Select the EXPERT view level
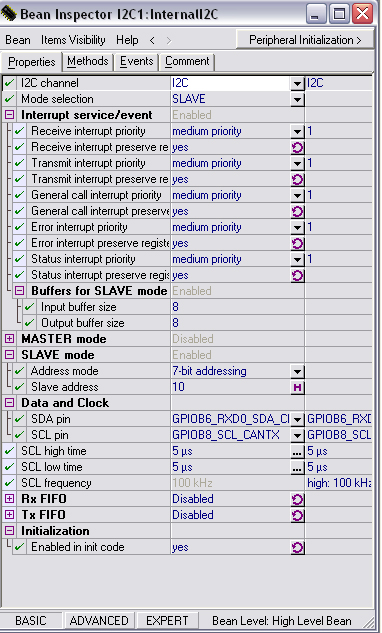382x633 pixels. 167,620
